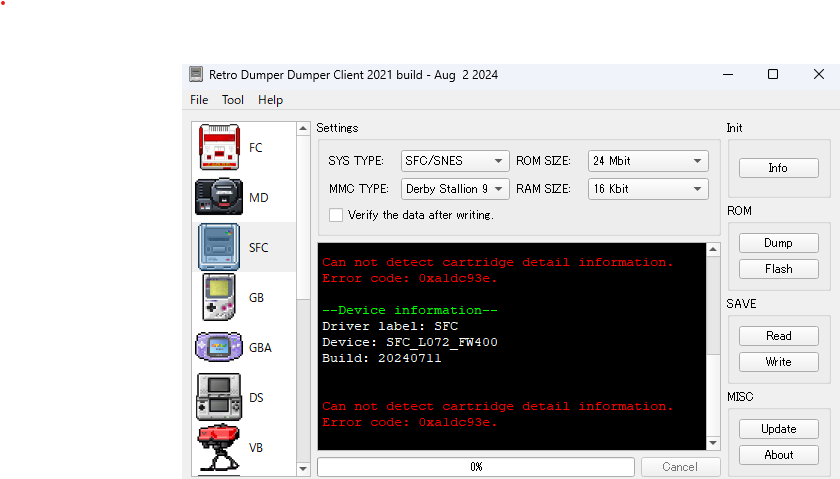Click the Dump ROM button
The image size is (840, 479).
coord(778,243)
